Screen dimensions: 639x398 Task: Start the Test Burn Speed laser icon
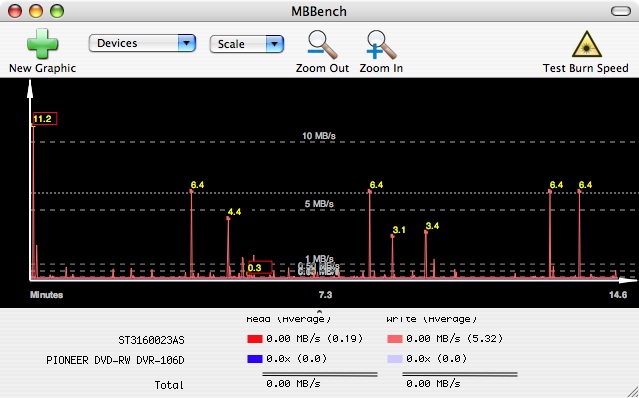(587, 44)
